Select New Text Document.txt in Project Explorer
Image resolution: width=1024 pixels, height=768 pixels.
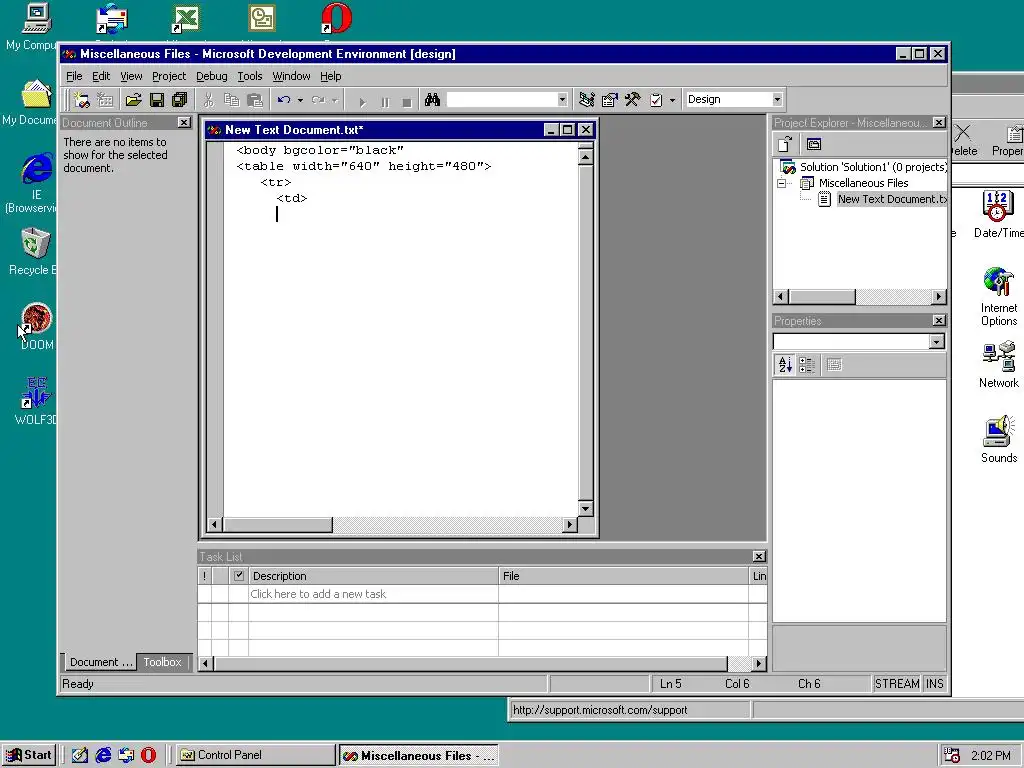[x=891, y=199]
